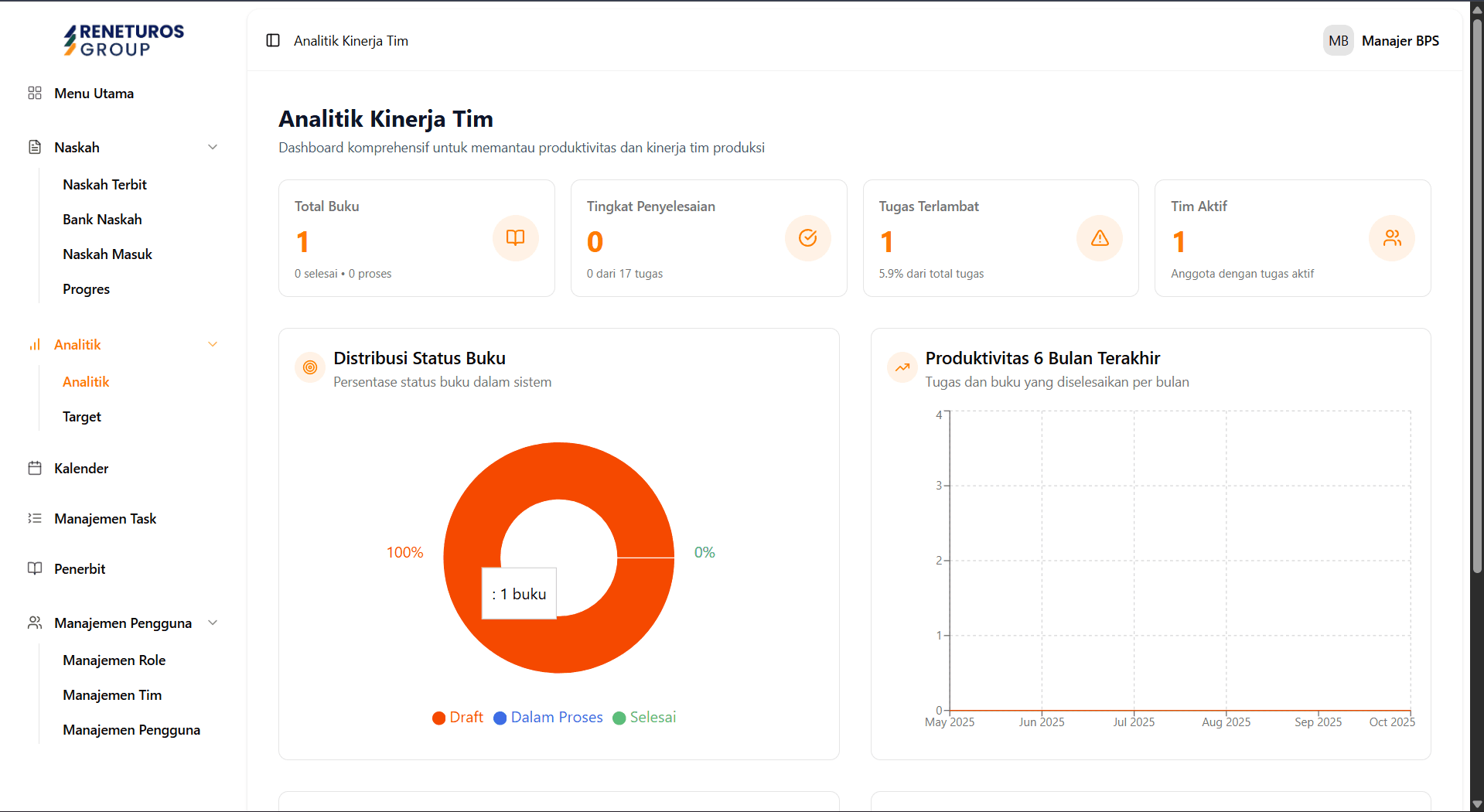Collapse the Naskah section in the sidebar

213,147
